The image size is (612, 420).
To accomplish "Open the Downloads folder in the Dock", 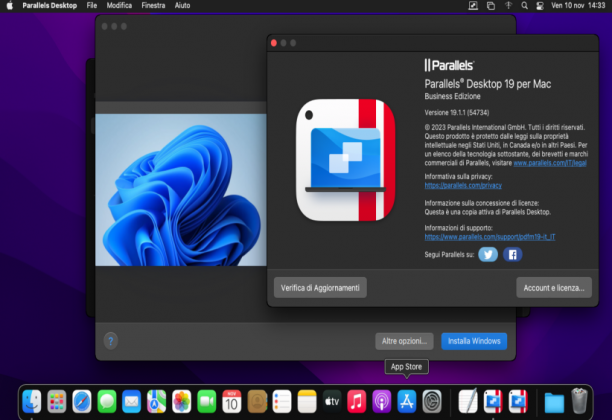I will (554, 402).
